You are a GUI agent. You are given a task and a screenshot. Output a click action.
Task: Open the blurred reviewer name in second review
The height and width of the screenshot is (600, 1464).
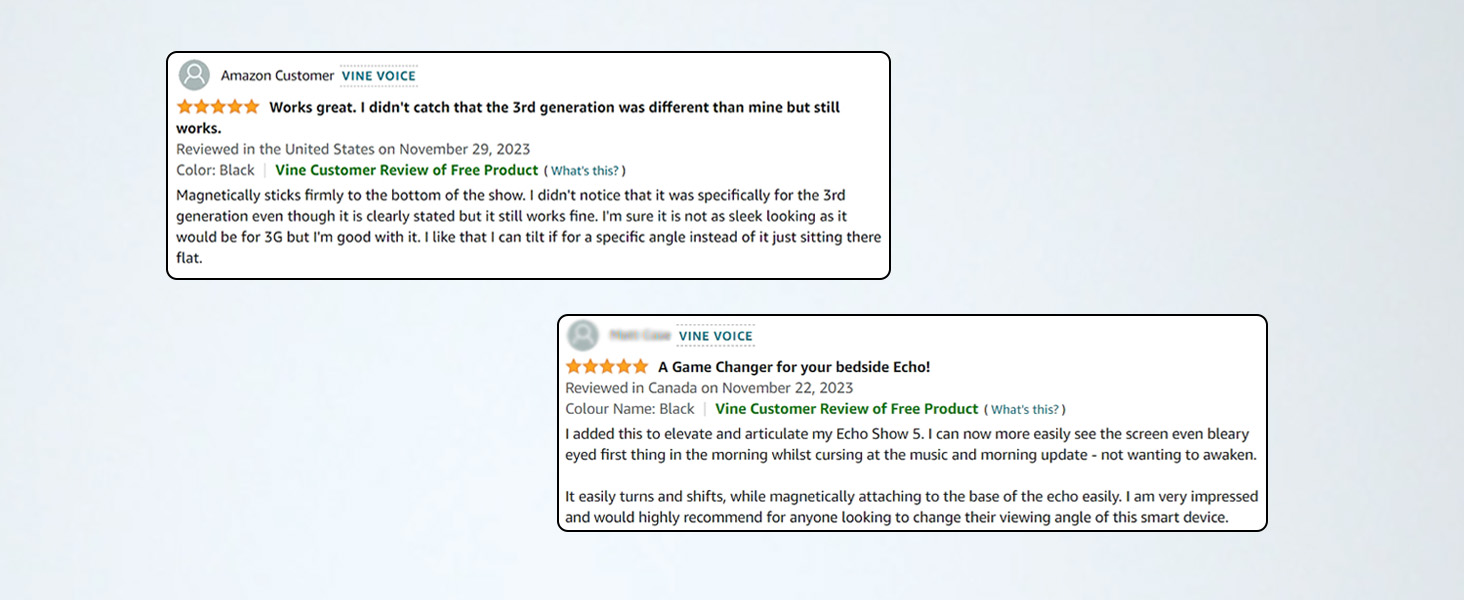tap(639, 335)
